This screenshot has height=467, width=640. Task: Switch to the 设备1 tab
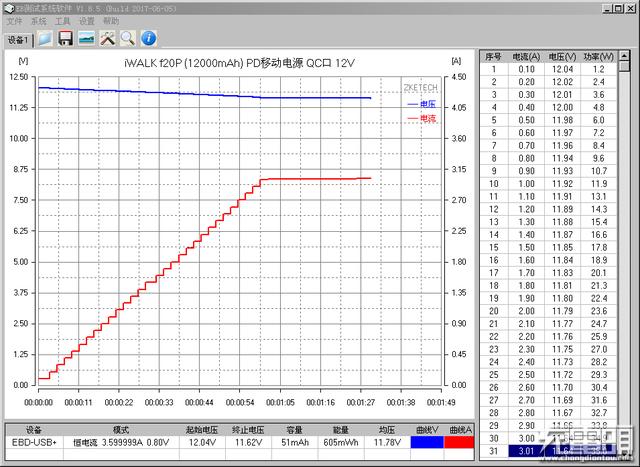pos(18,40)
